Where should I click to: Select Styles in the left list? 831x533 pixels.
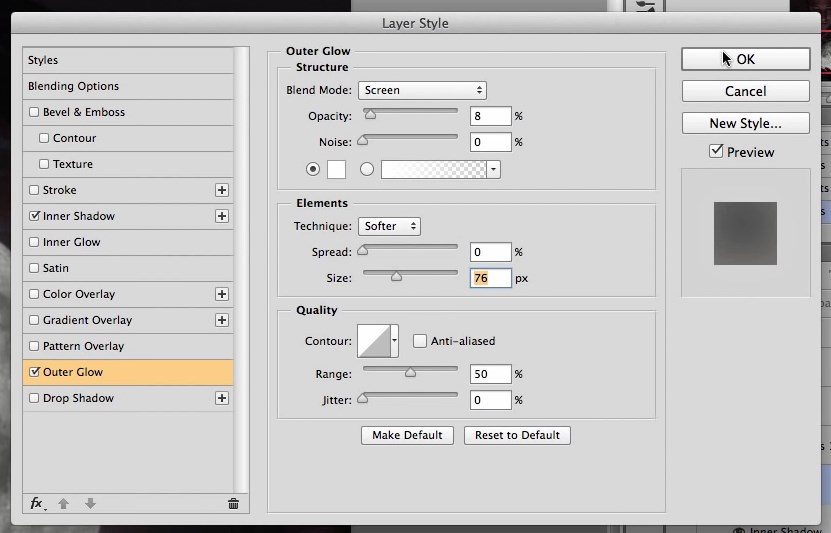pos(128,60)
